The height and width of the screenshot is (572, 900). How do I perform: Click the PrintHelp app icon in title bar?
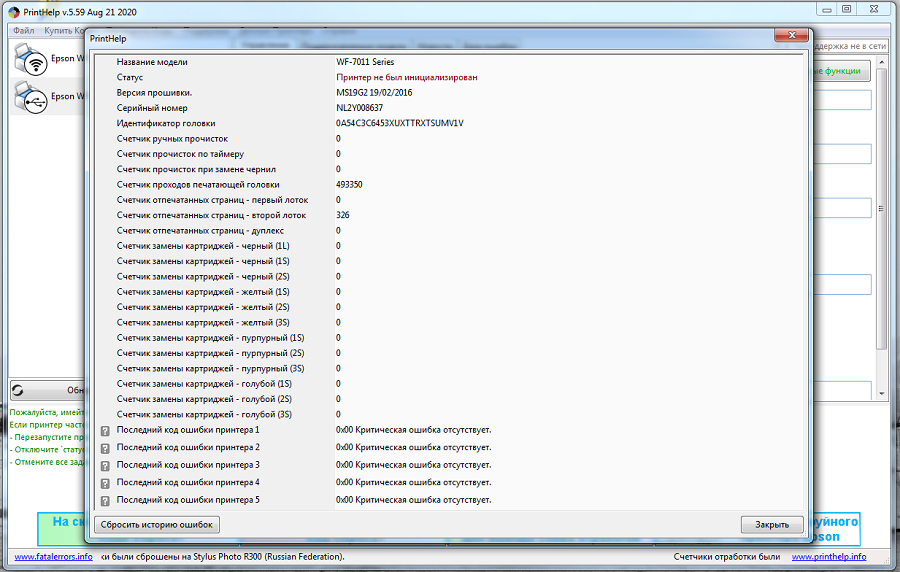pos(14,12)
